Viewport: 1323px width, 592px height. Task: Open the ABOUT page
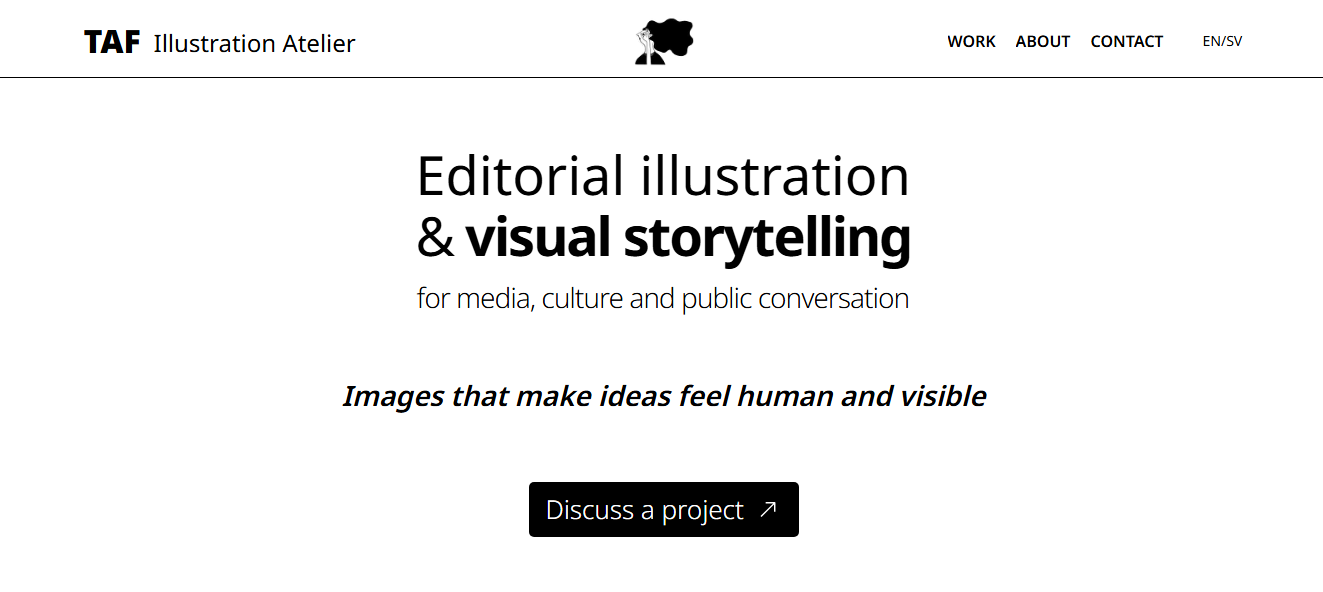tap(1043, 42)
